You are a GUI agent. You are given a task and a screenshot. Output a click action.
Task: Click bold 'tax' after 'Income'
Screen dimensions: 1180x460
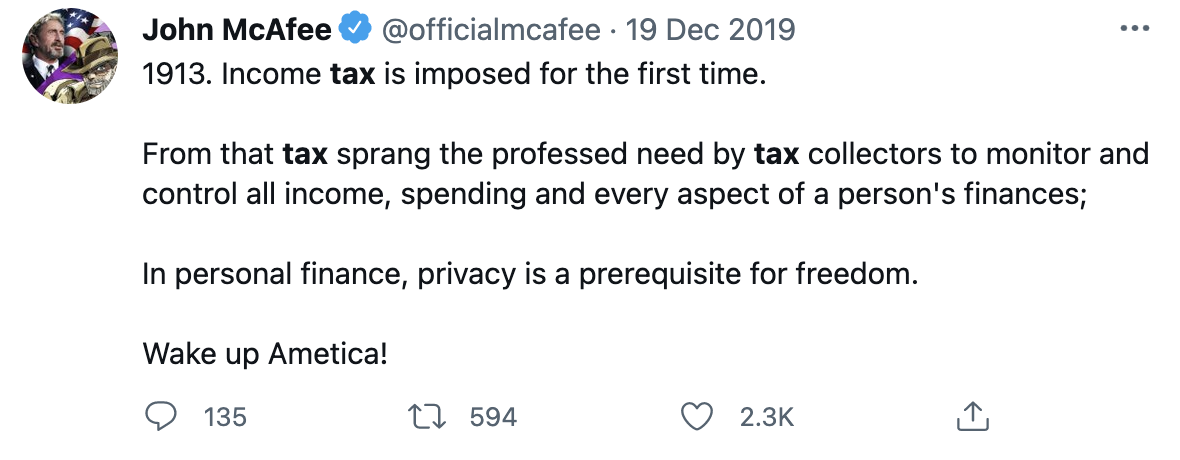pos(351,76)
